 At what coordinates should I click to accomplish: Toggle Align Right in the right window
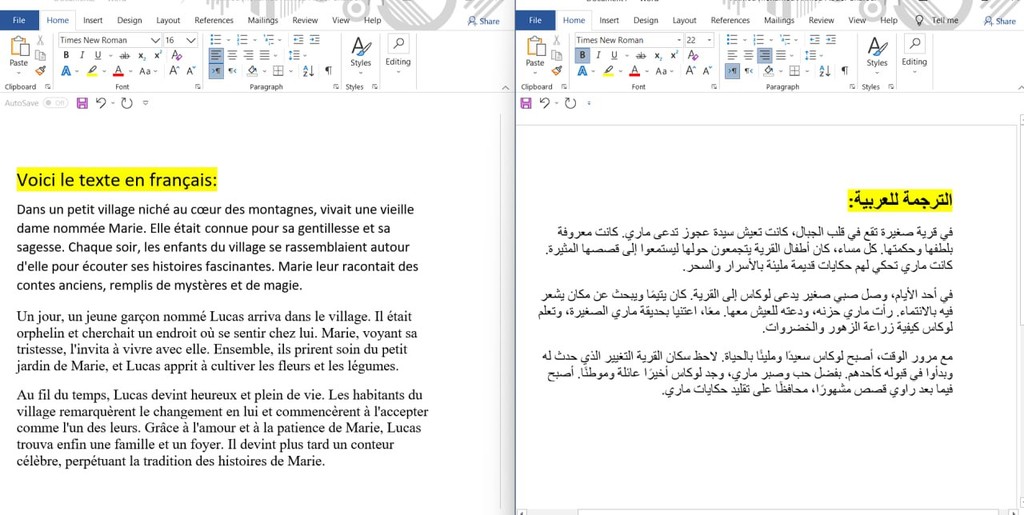pyautogui.click(x=763, y=55)
